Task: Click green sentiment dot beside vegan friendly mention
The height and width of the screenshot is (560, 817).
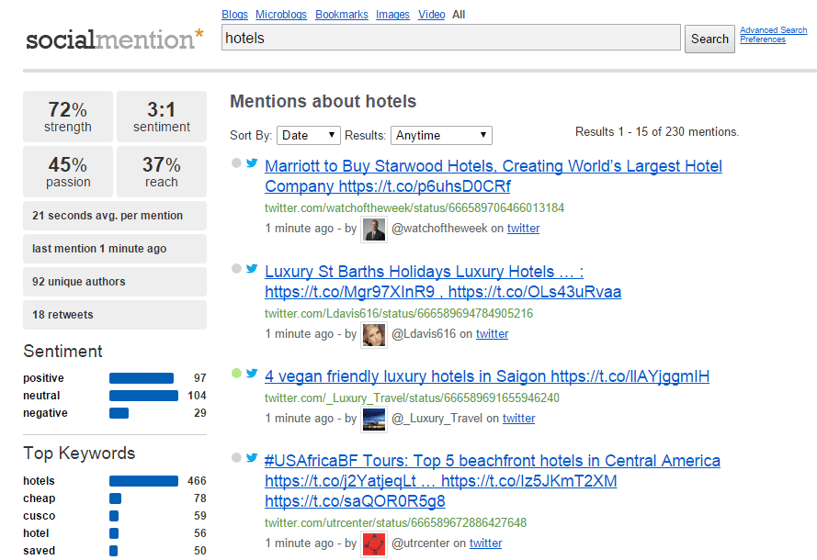Action: (236, 373)
